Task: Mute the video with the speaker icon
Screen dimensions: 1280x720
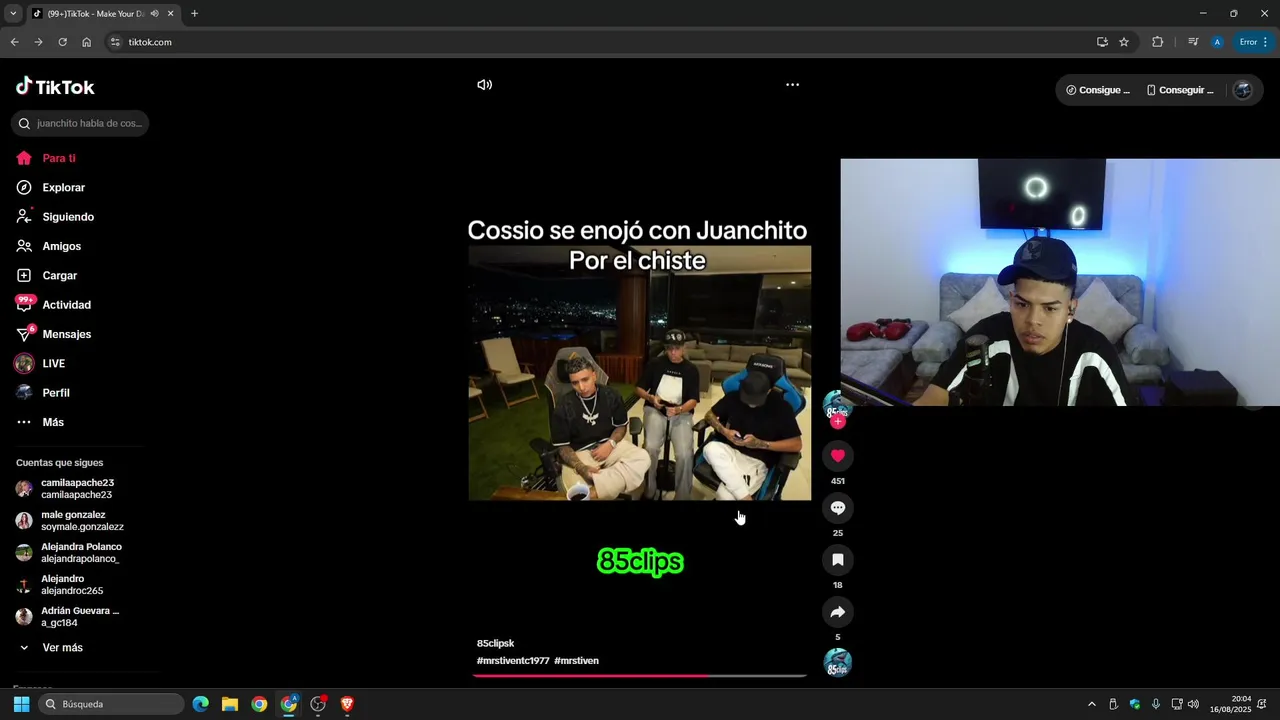Action: pyautogui.click(x=485, y=85)
